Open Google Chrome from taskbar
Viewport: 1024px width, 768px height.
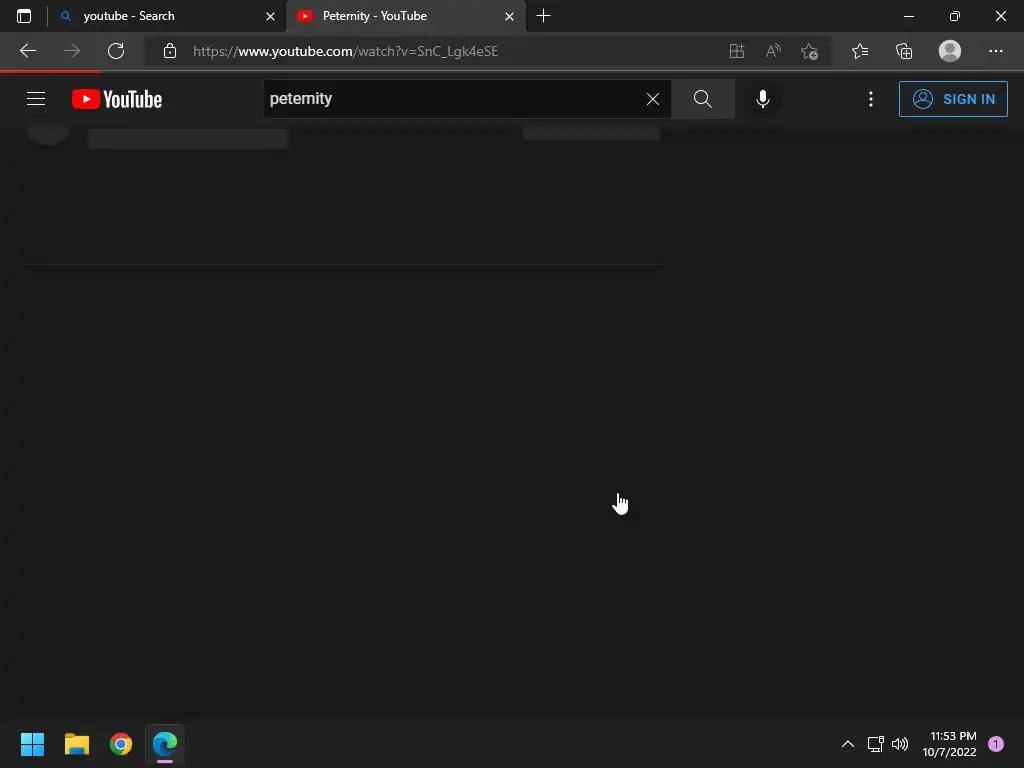[121, 744]
